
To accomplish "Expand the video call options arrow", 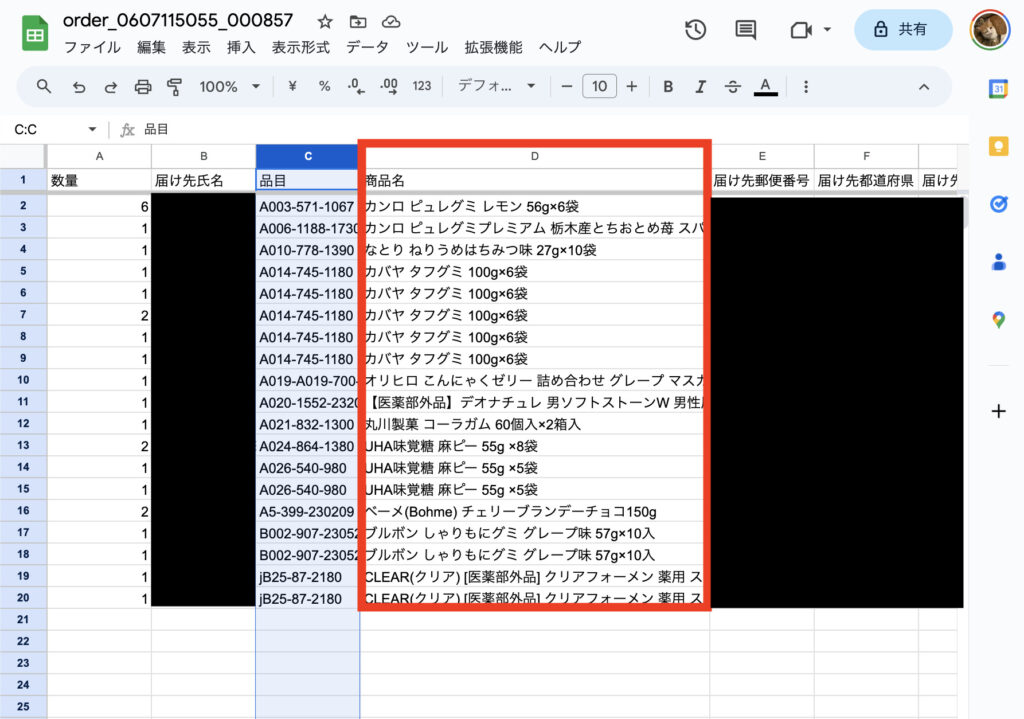I will pyautogui.click(x=827, y=29).
